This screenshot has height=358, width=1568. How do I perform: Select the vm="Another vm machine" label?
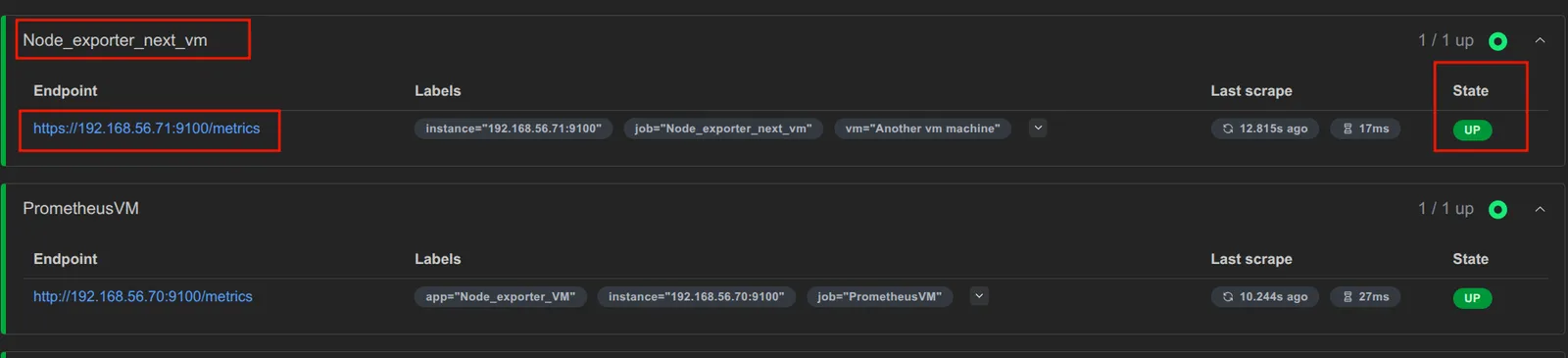[x=923, y=128]
